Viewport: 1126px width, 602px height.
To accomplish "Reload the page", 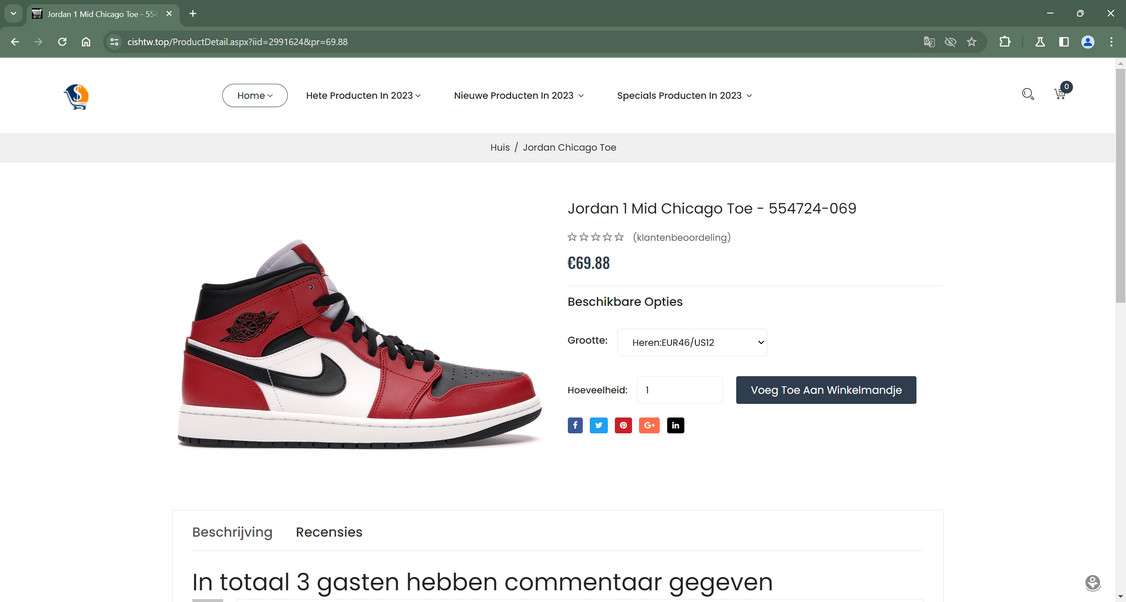I will (x=62, y=42).
